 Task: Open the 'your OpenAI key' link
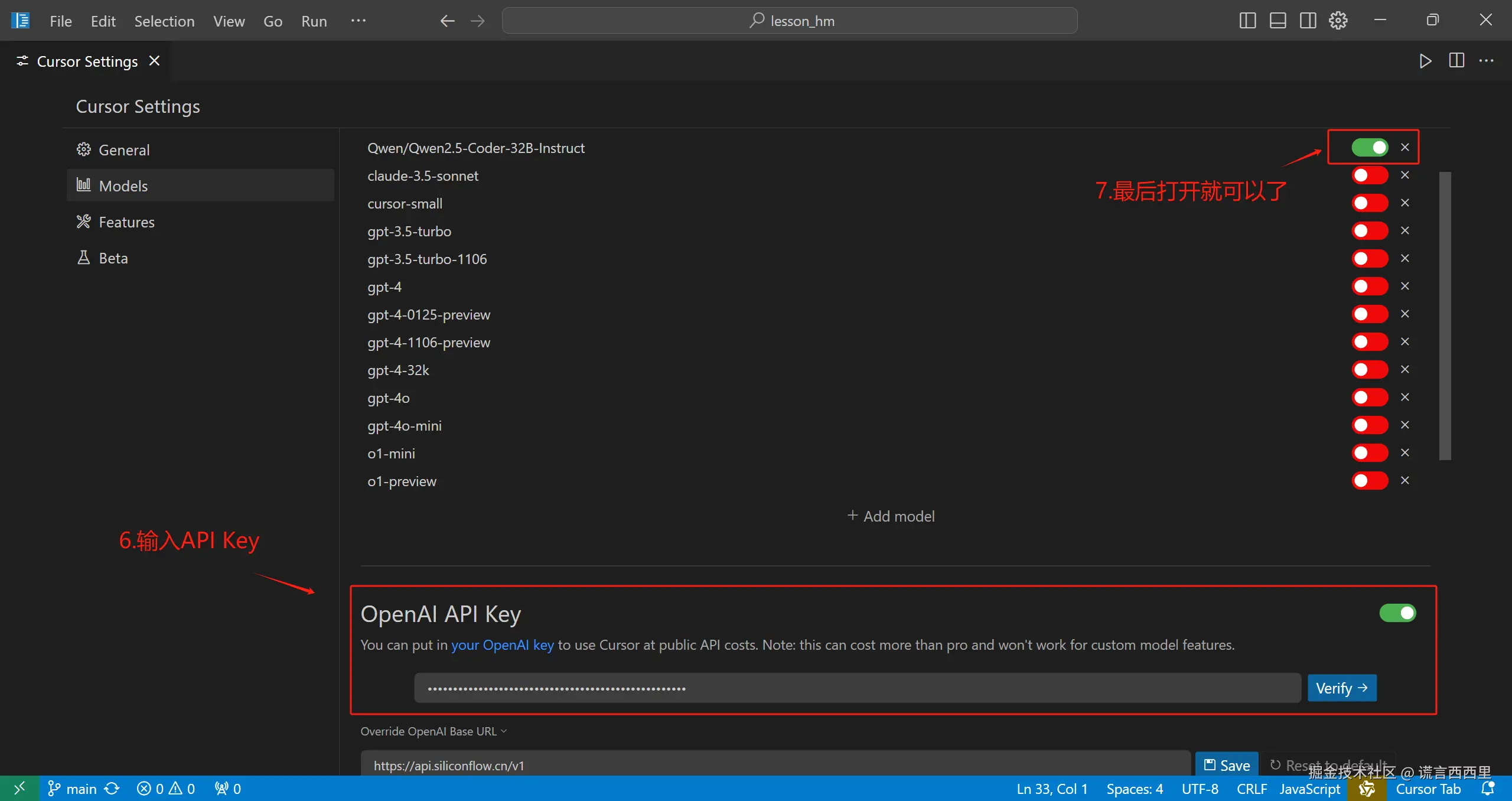point(503,645)
